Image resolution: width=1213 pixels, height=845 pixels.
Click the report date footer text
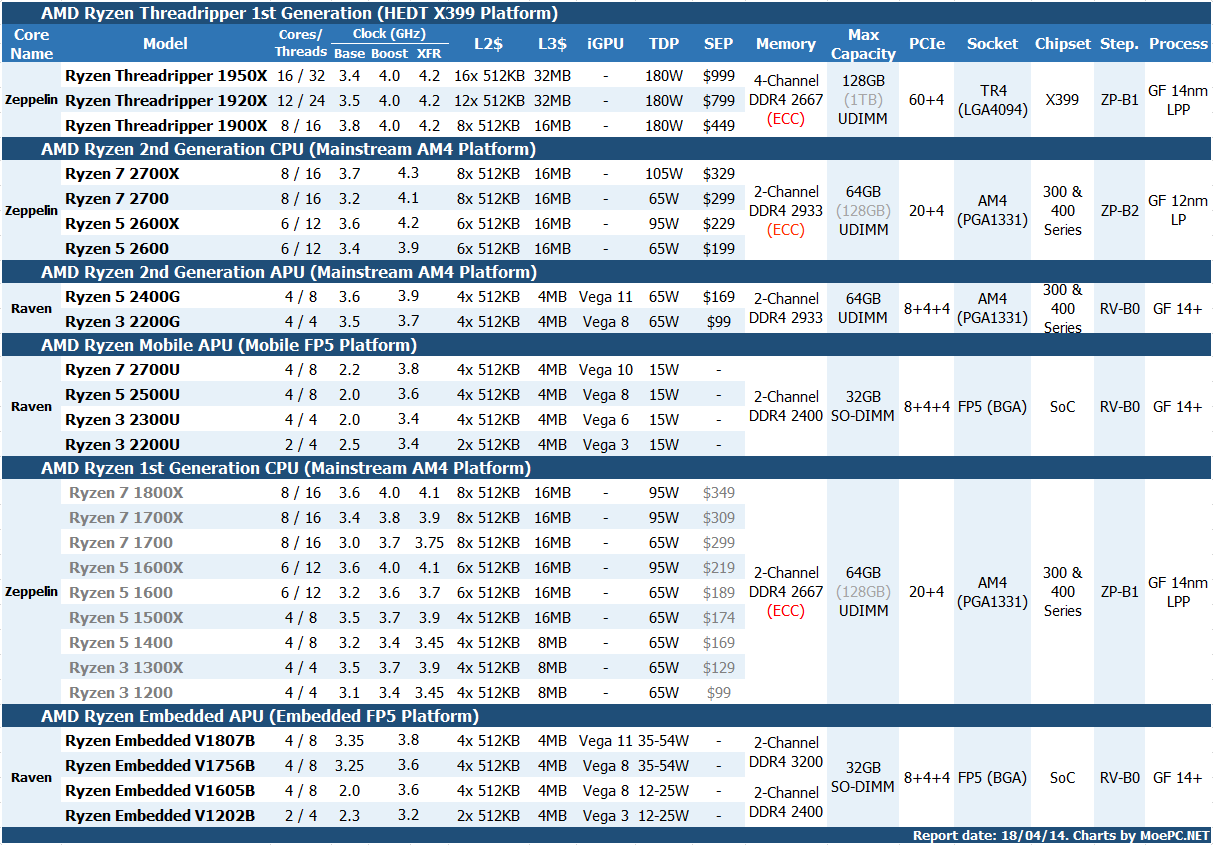tap(1061, 836)
